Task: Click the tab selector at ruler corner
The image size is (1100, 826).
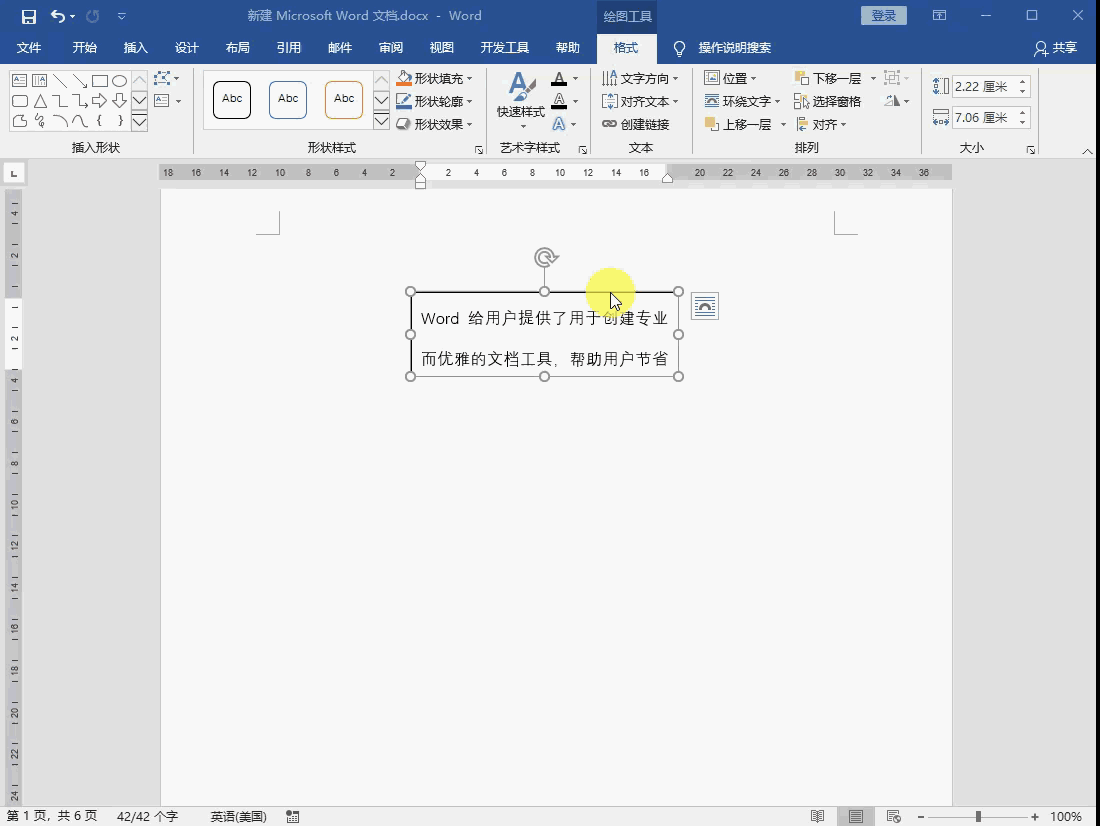Action: pos(14,173)
